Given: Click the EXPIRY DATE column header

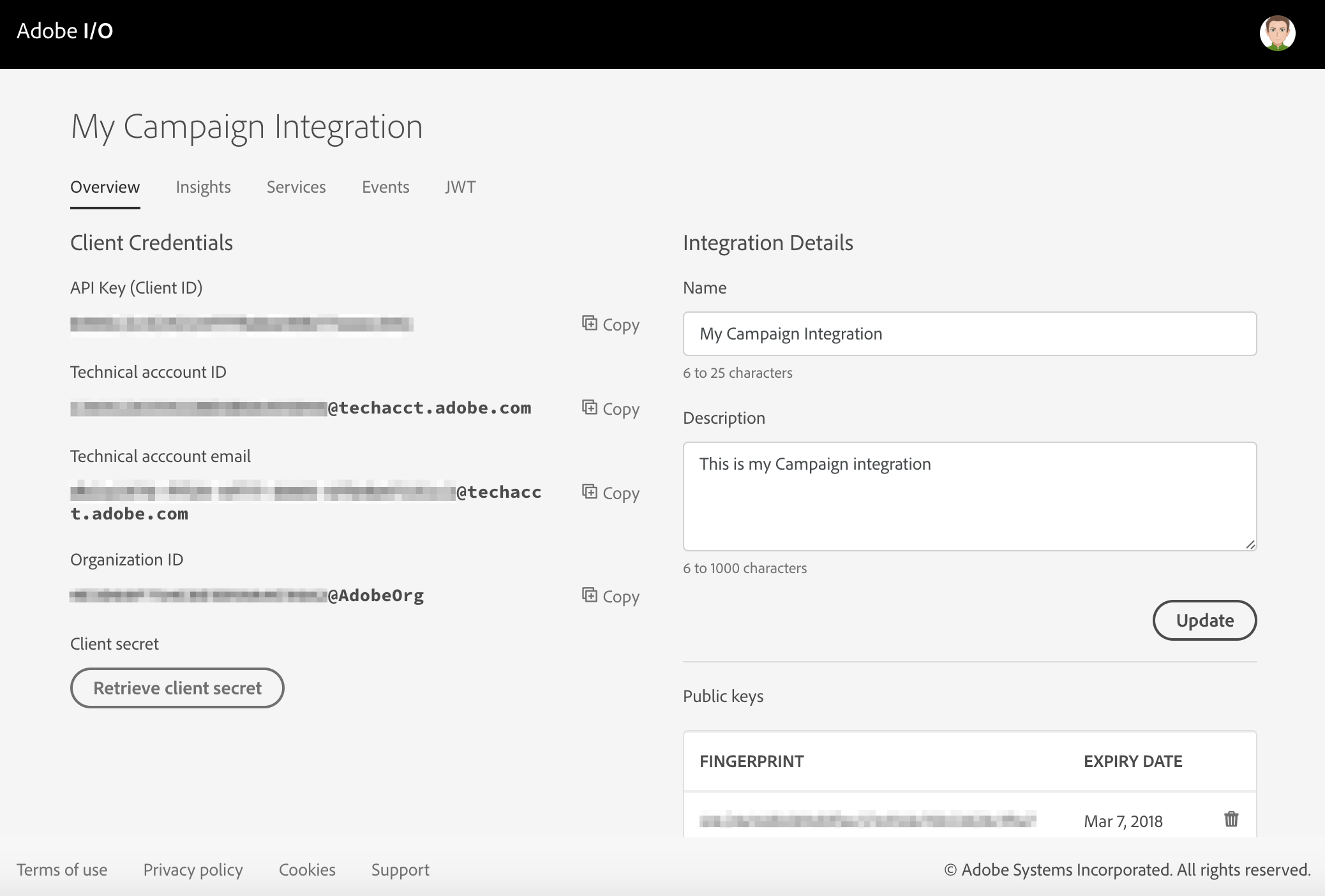Looking at the screenshot, I should (x=1133, y=761).
